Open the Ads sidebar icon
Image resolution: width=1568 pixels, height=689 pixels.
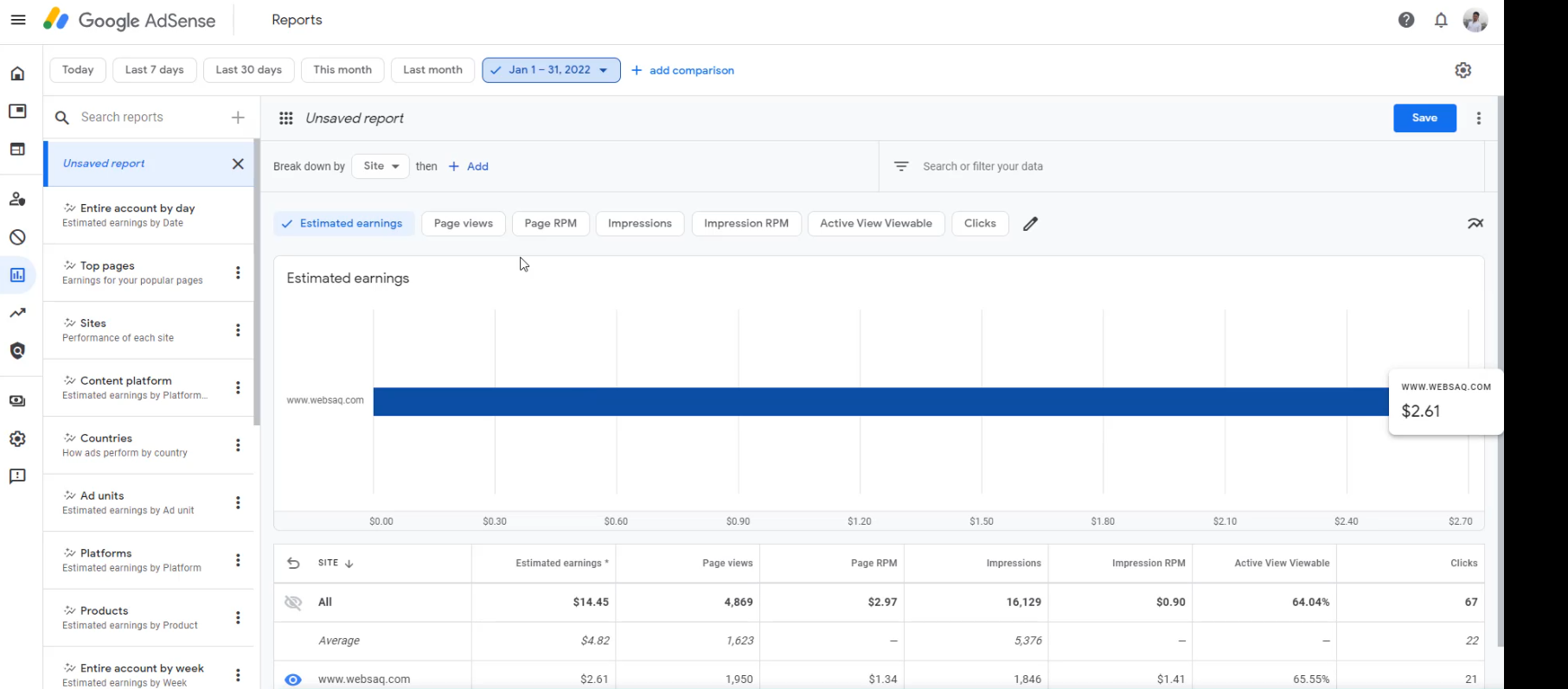tap(17, 112)
